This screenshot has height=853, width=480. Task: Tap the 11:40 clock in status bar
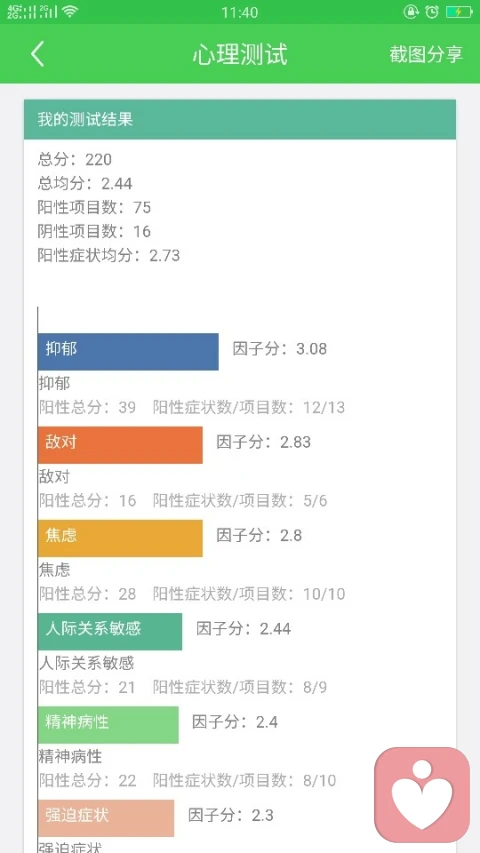[239, 12]
